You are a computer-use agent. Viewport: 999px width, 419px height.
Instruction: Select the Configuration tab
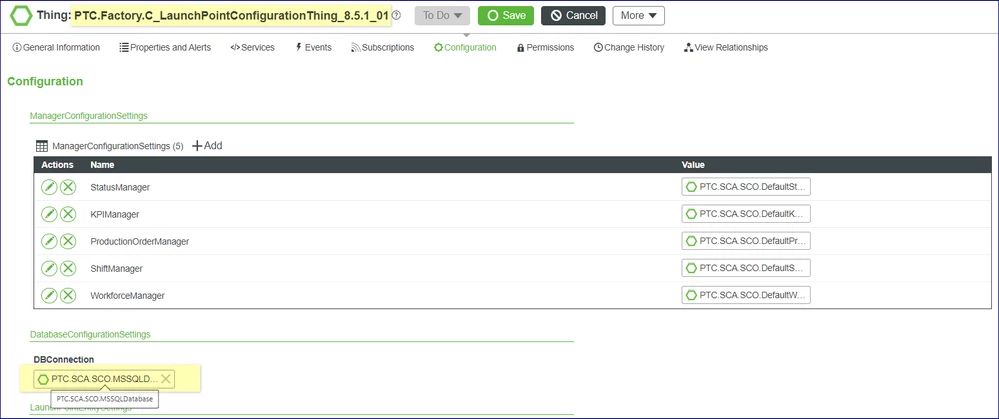point(465,47)
